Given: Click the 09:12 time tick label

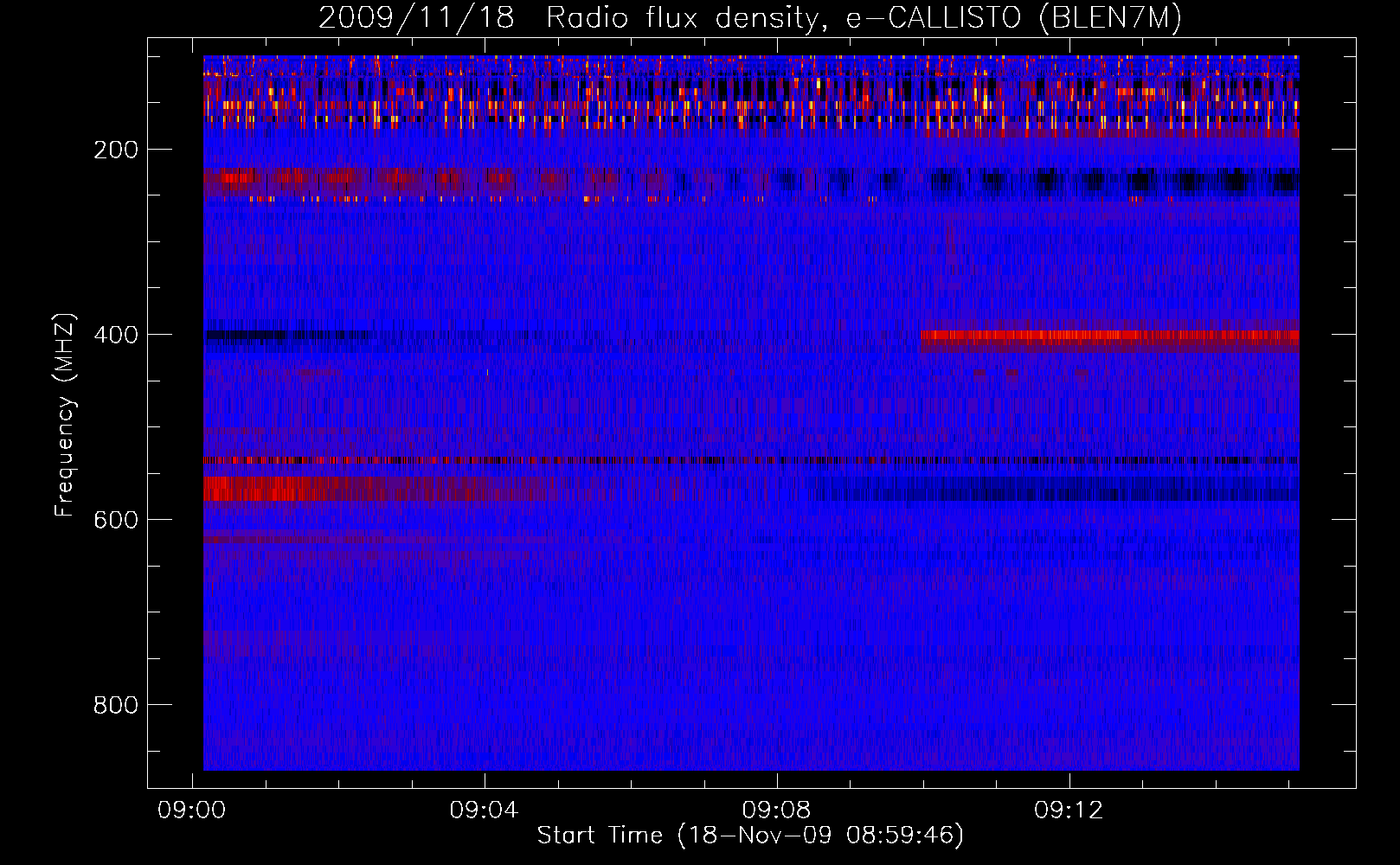Looking at the screenshot, I should [x=1069, y=810].
